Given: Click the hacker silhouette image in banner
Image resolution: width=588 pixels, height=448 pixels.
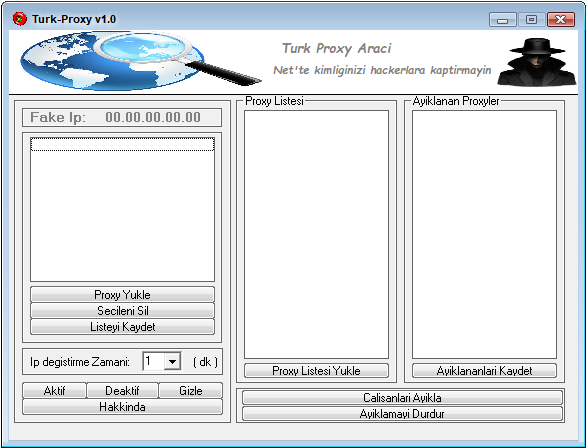Looking at the screenshot, I should click(x=537, y=61).
